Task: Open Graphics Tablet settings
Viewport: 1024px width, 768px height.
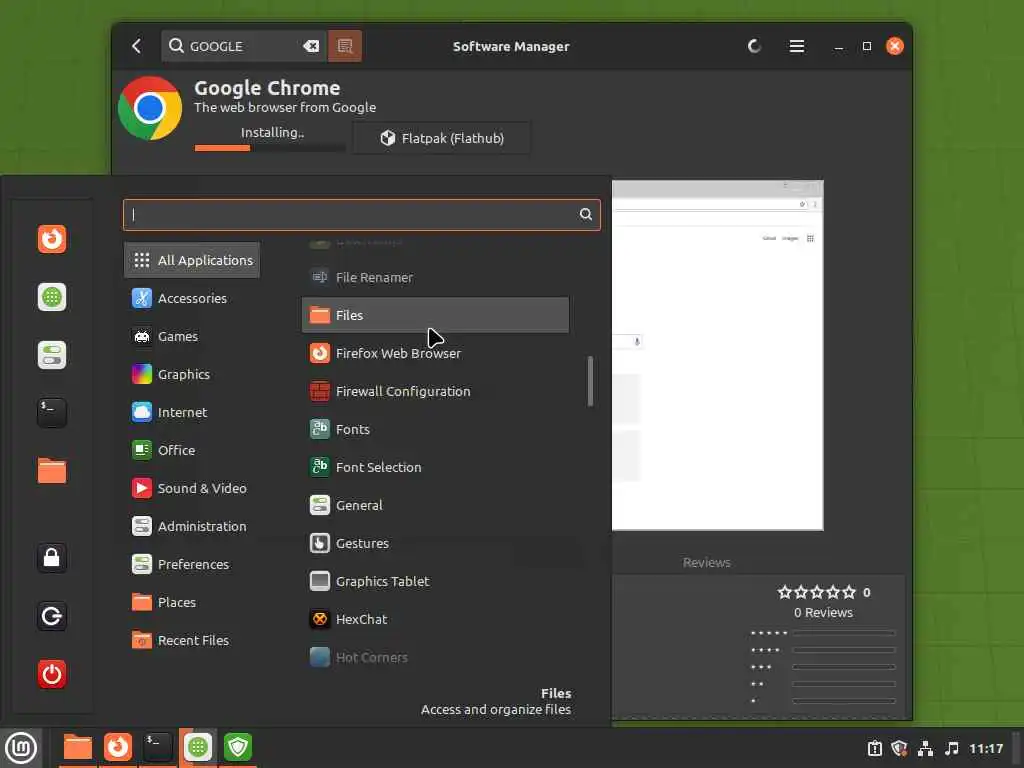Action: coord(435,581)
